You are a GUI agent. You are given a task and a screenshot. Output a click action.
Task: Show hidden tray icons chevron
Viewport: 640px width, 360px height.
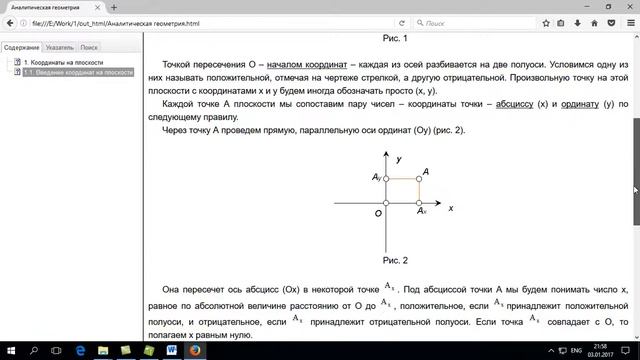551,351
